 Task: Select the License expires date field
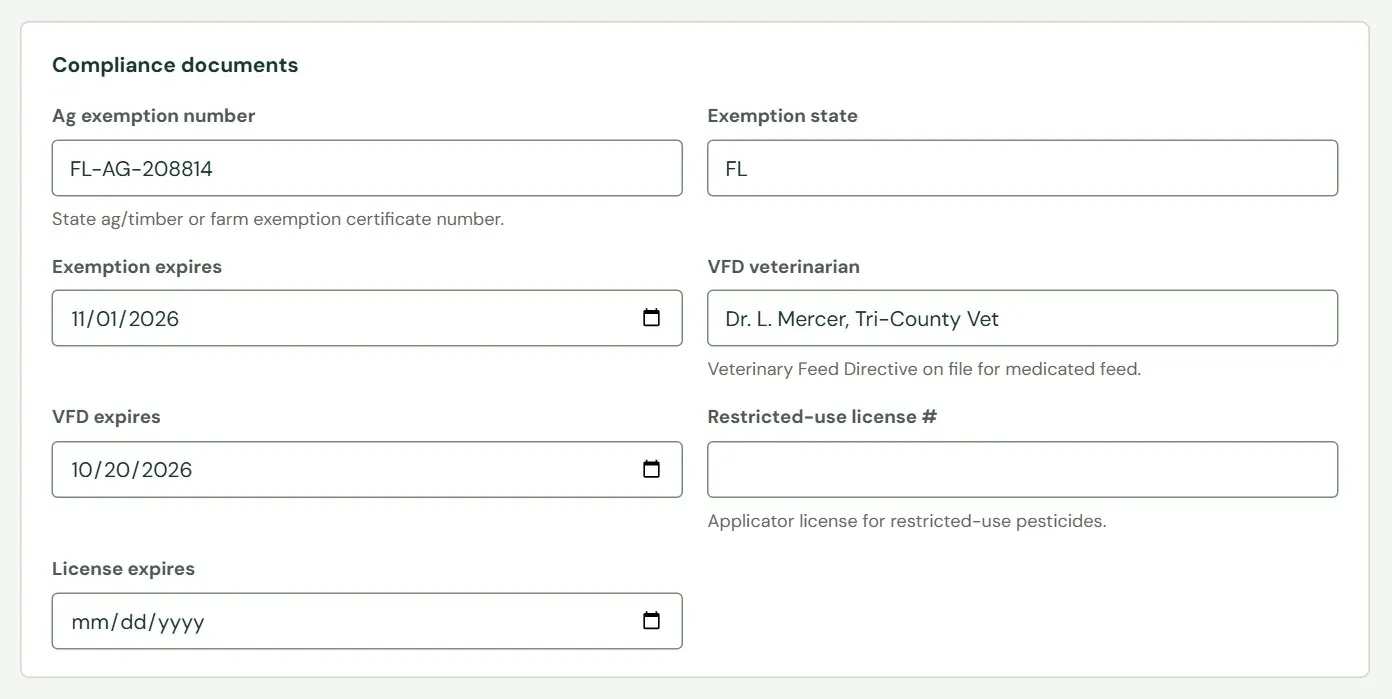click(367, 621)
